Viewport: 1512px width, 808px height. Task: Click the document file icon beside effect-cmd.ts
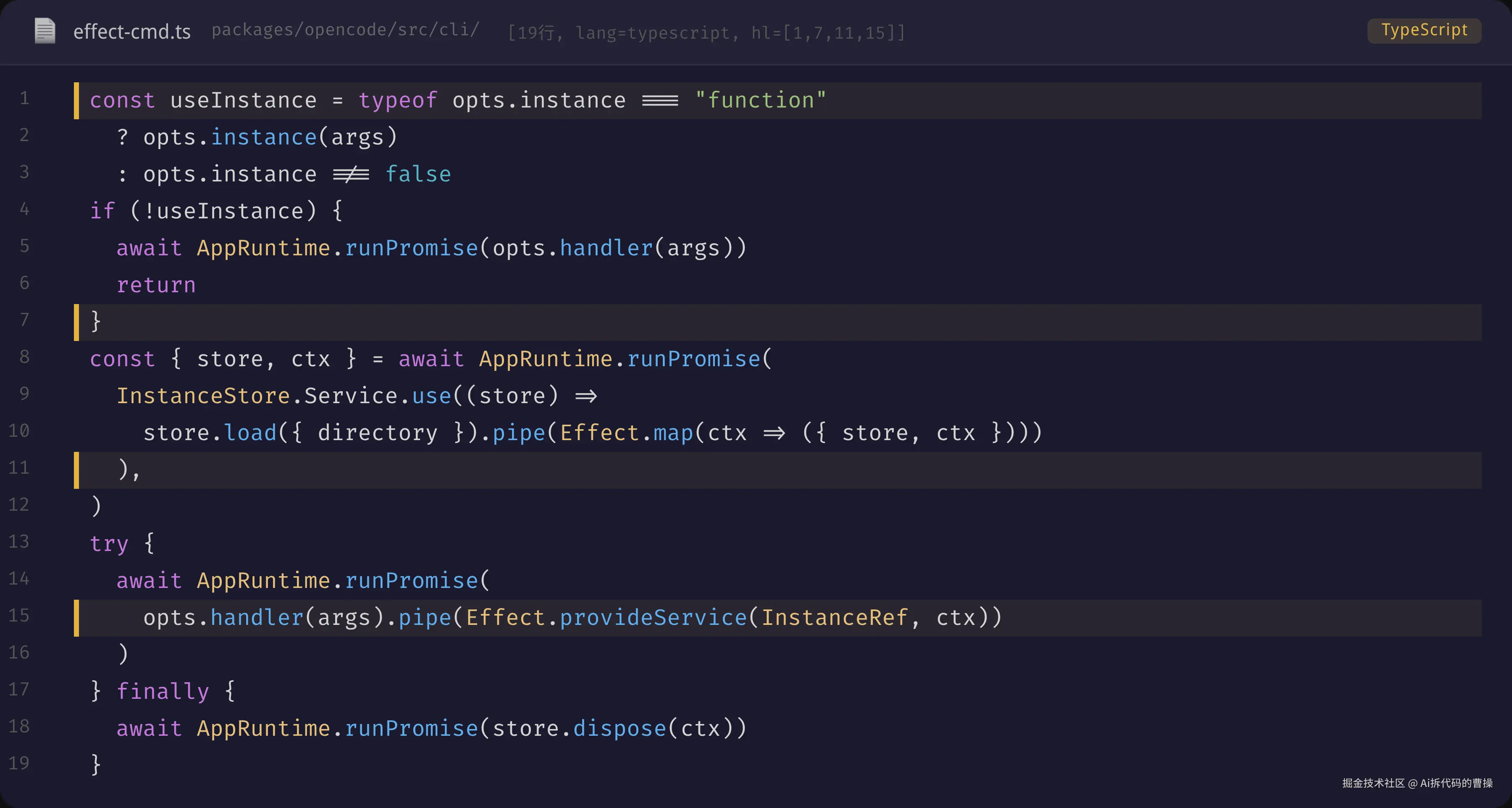[45, 31]
